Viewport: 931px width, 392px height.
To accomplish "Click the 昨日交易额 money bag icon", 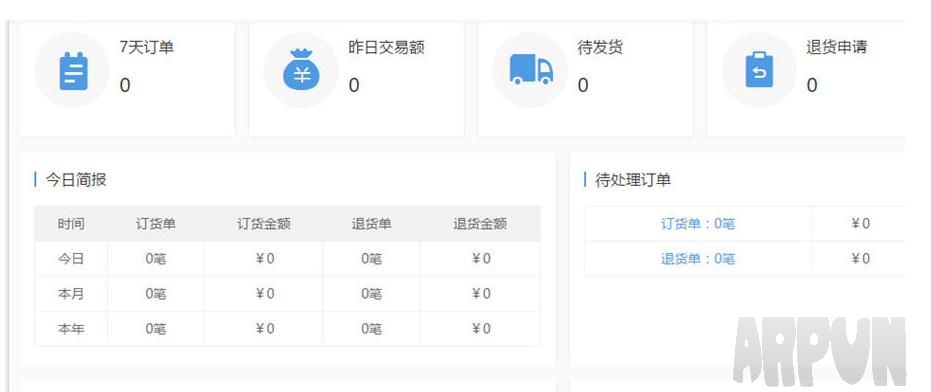I will [302, 70].
